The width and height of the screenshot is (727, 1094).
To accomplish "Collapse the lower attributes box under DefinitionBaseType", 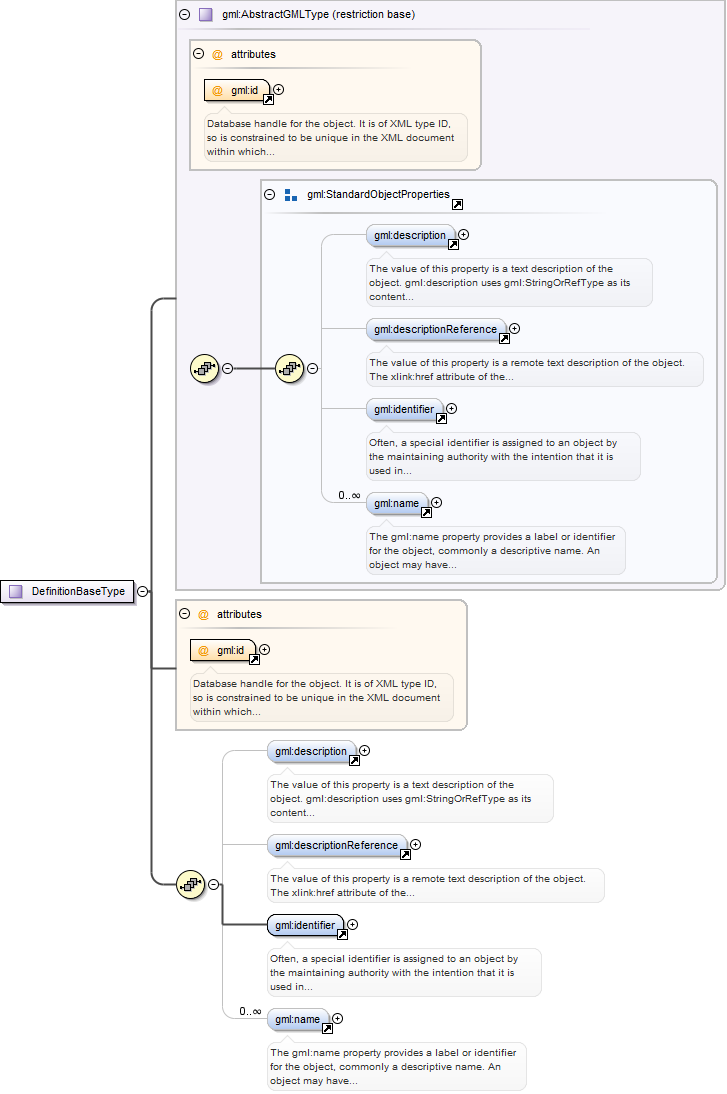I will coord(184,614).
